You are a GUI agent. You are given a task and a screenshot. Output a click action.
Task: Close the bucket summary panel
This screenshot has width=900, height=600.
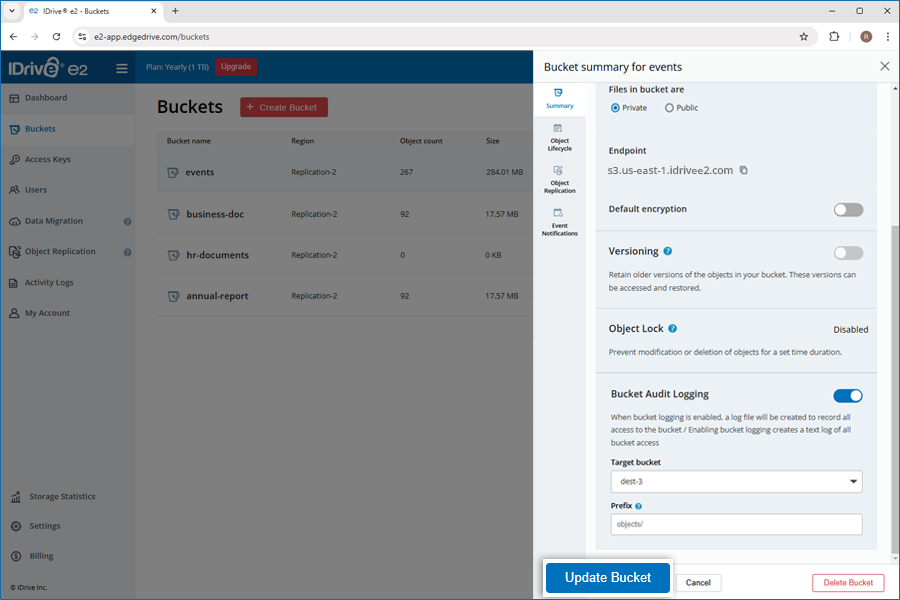tap(884, 67)
